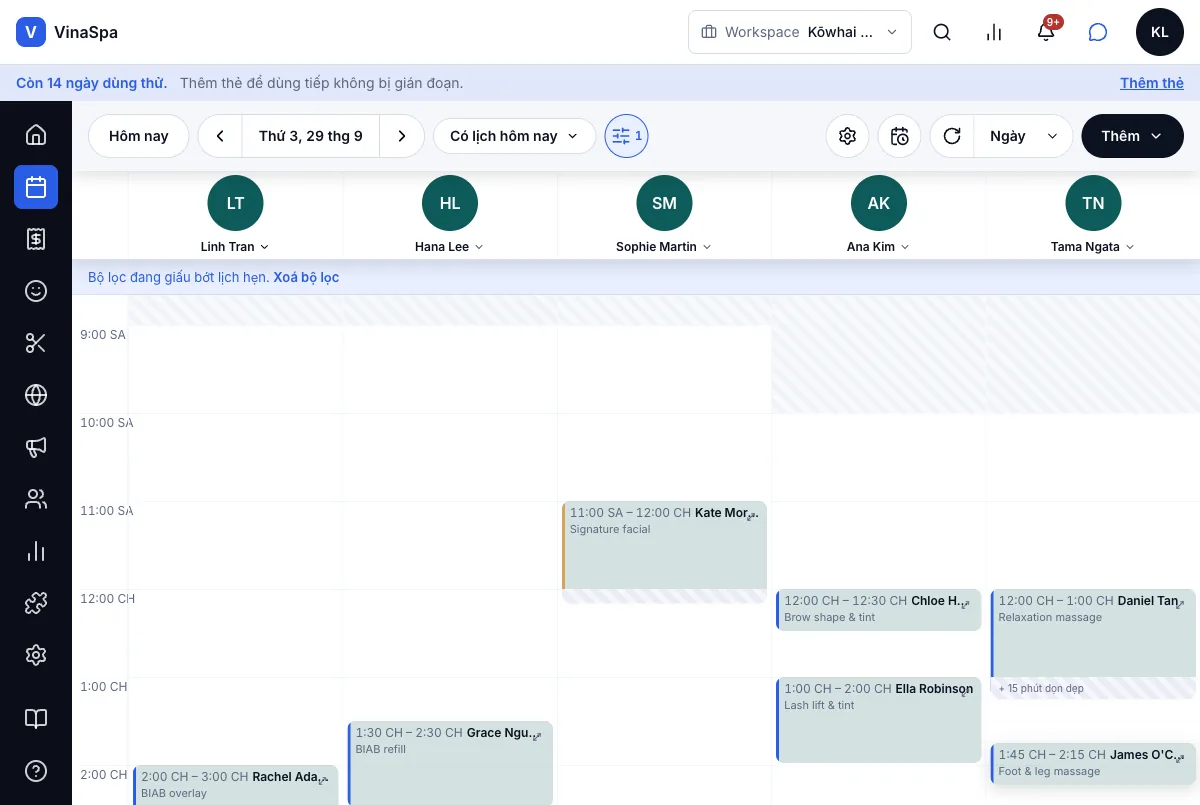This screenshot has height=805, width=1200.
Task: Open the calendar clock icon button
Action: (x=900, y=136)
